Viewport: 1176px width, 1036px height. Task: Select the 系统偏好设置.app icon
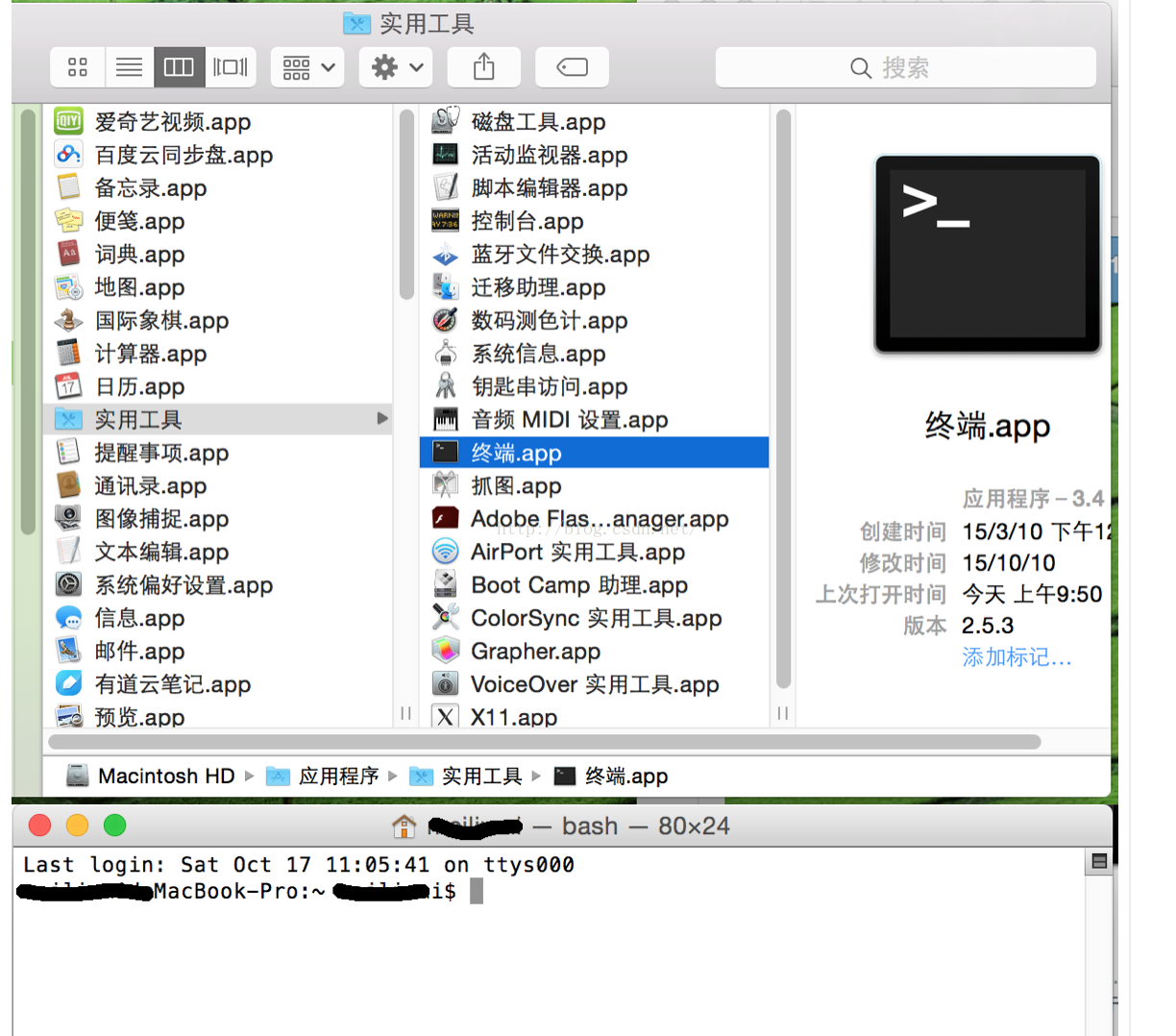coord(68,584)
